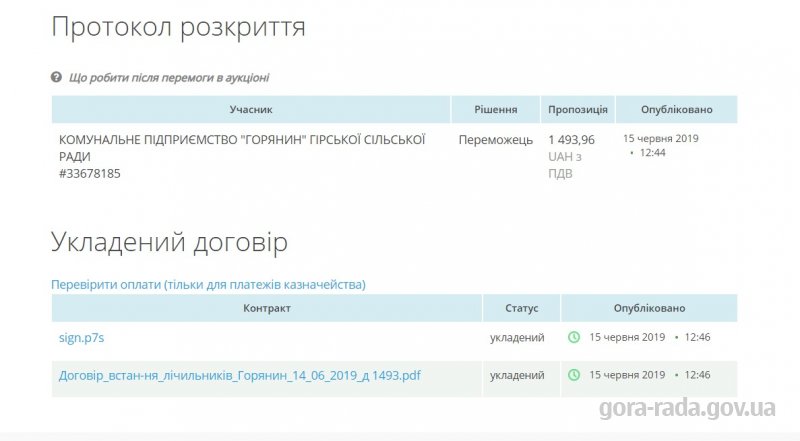Image resolution: width=800 pixels, height=441 pixels.
Task: Click 'укладений' status in the pdf contract row
Action: pos(517,375)
